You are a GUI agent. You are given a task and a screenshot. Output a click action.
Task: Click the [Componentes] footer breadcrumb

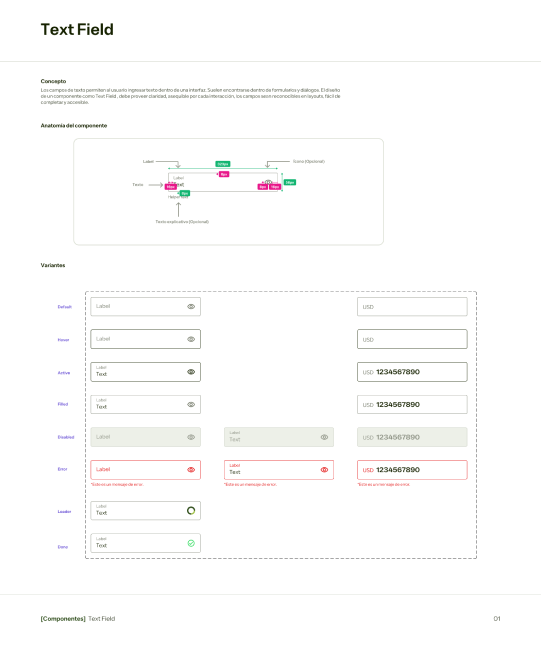pos(63,619)
